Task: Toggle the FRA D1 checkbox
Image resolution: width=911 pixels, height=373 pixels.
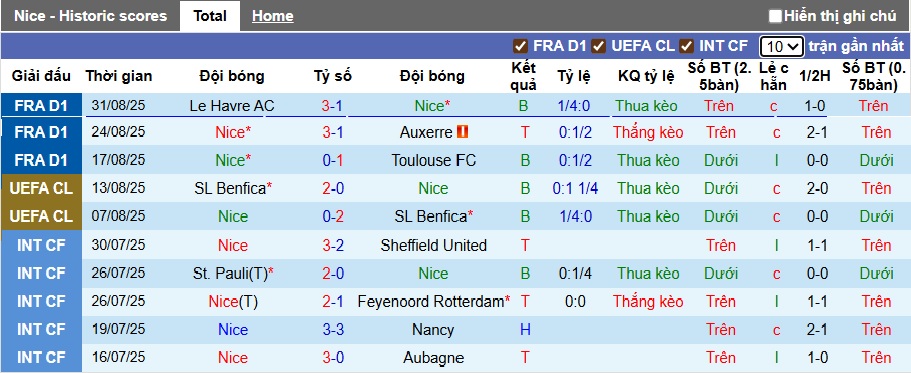Action: tap(520, 46)
